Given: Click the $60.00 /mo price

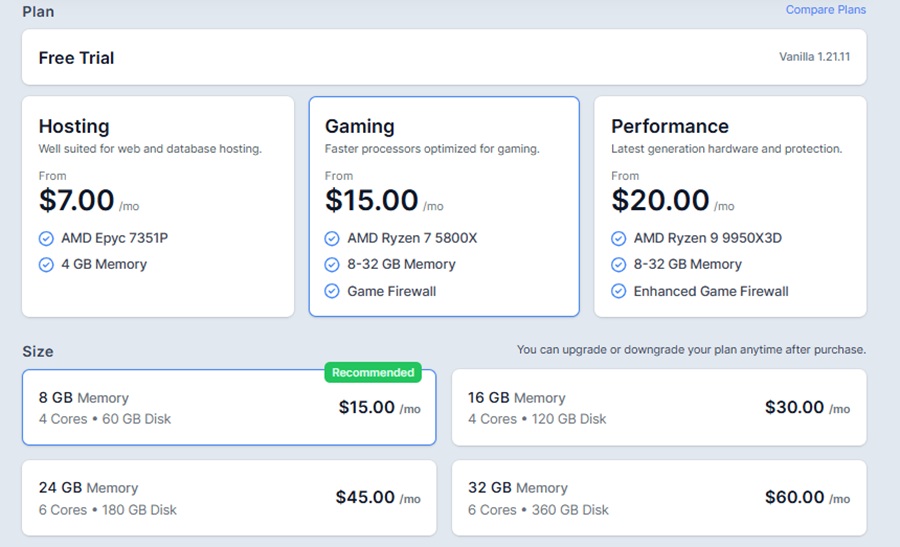Looking at the screenshot, I should tap(806, 498).
